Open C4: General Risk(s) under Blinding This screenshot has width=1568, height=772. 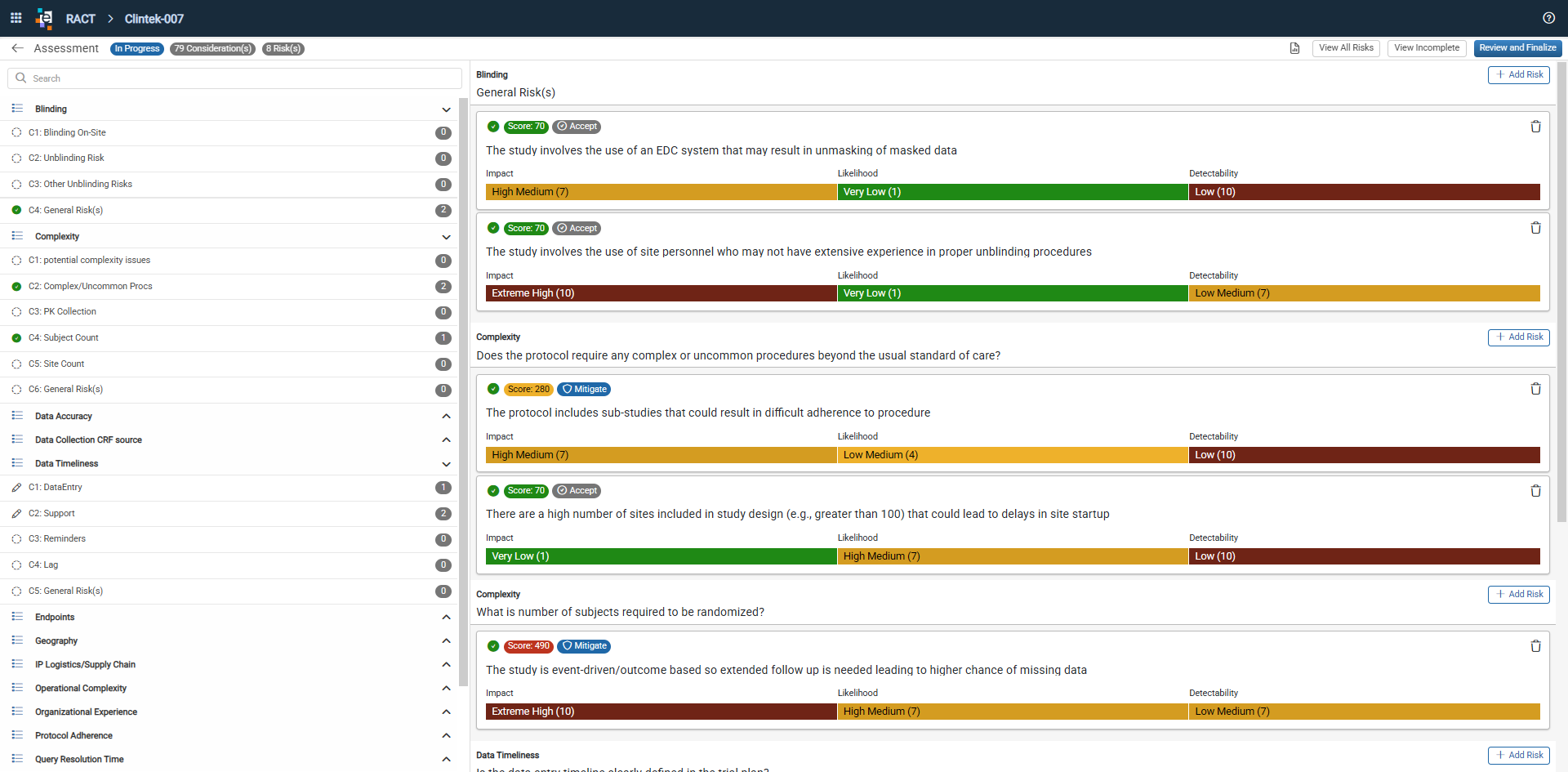pos(231,210)
